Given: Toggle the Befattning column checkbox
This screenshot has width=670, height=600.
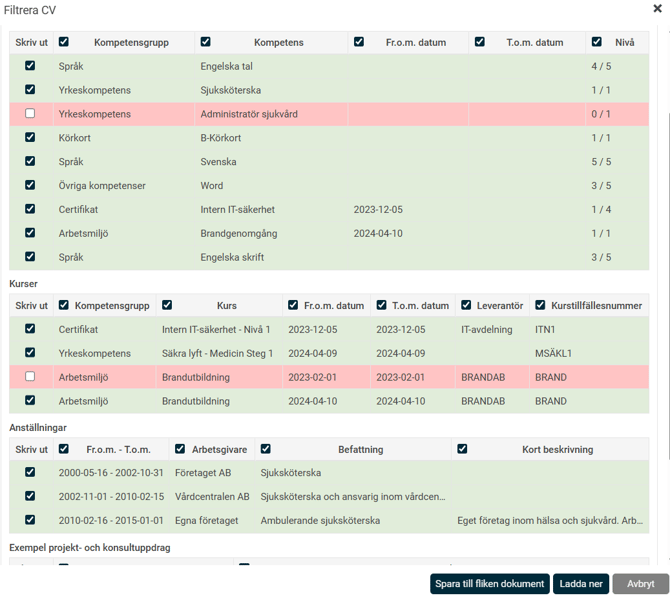Looking at the screenshot, I should 265,449.
